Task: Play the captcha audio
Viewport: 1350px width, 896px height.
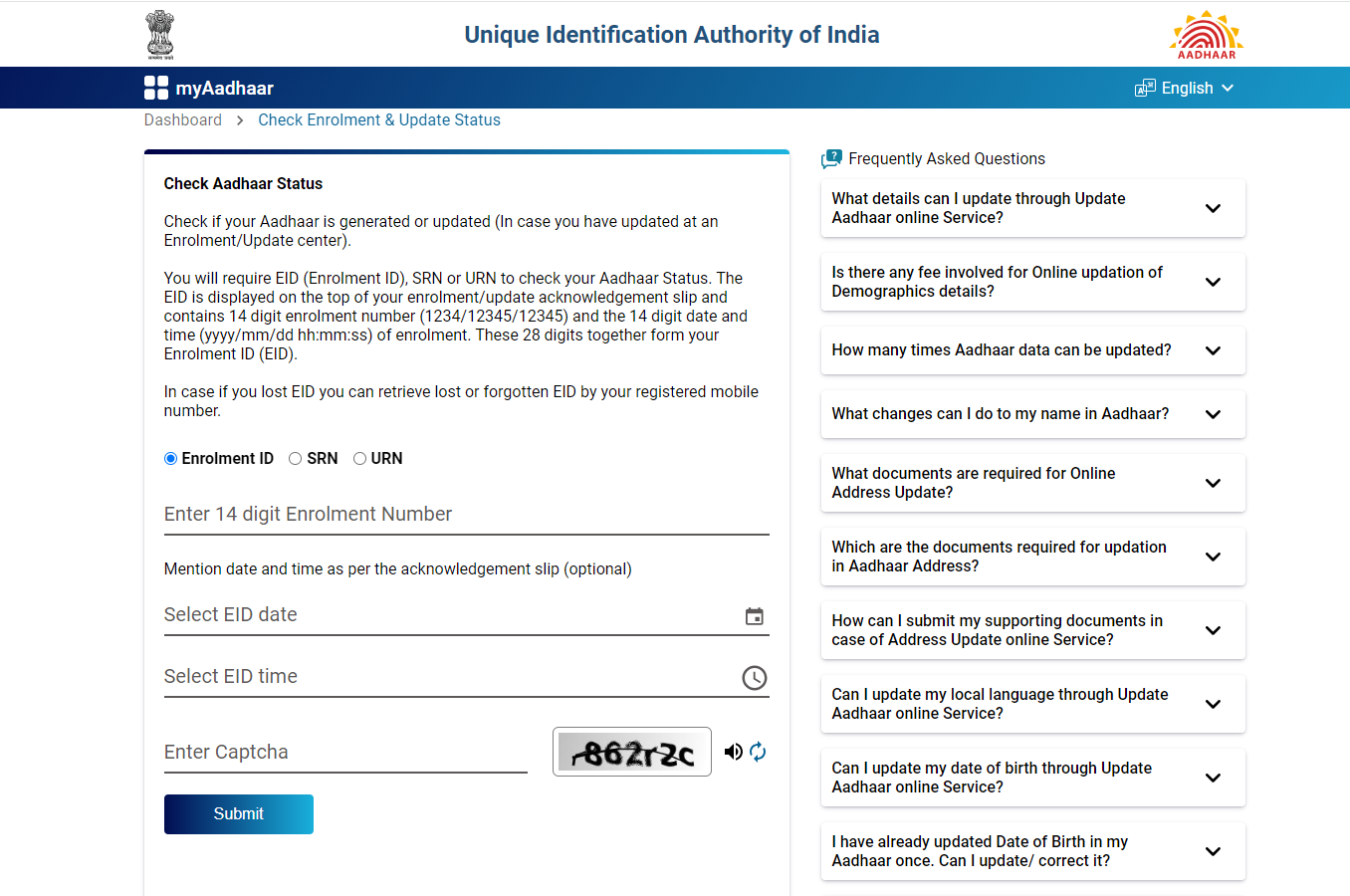Action: point(734,752)
